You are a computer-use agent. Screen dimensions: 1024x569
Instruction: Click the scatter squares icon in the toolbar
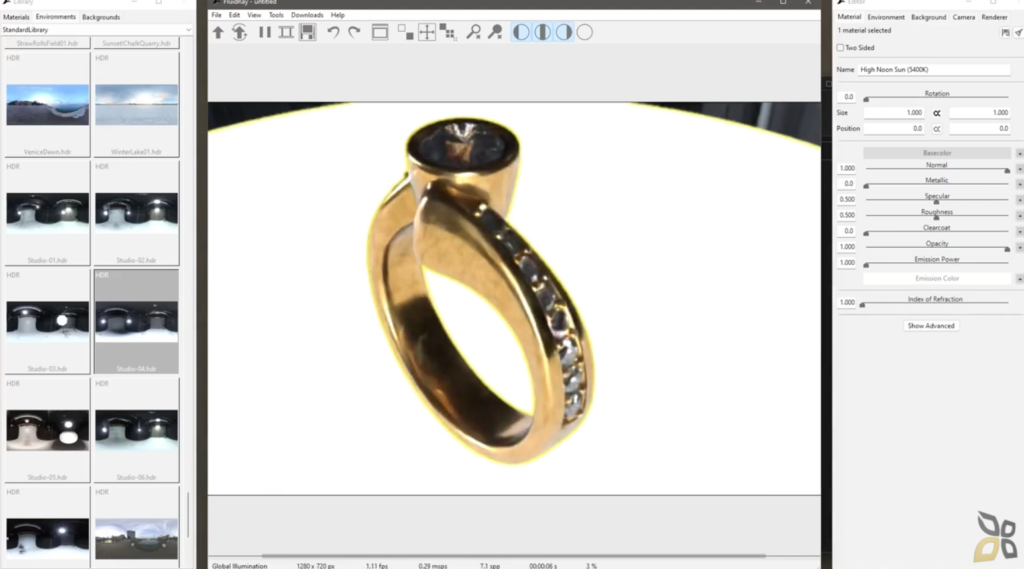[x=447, y=32]
